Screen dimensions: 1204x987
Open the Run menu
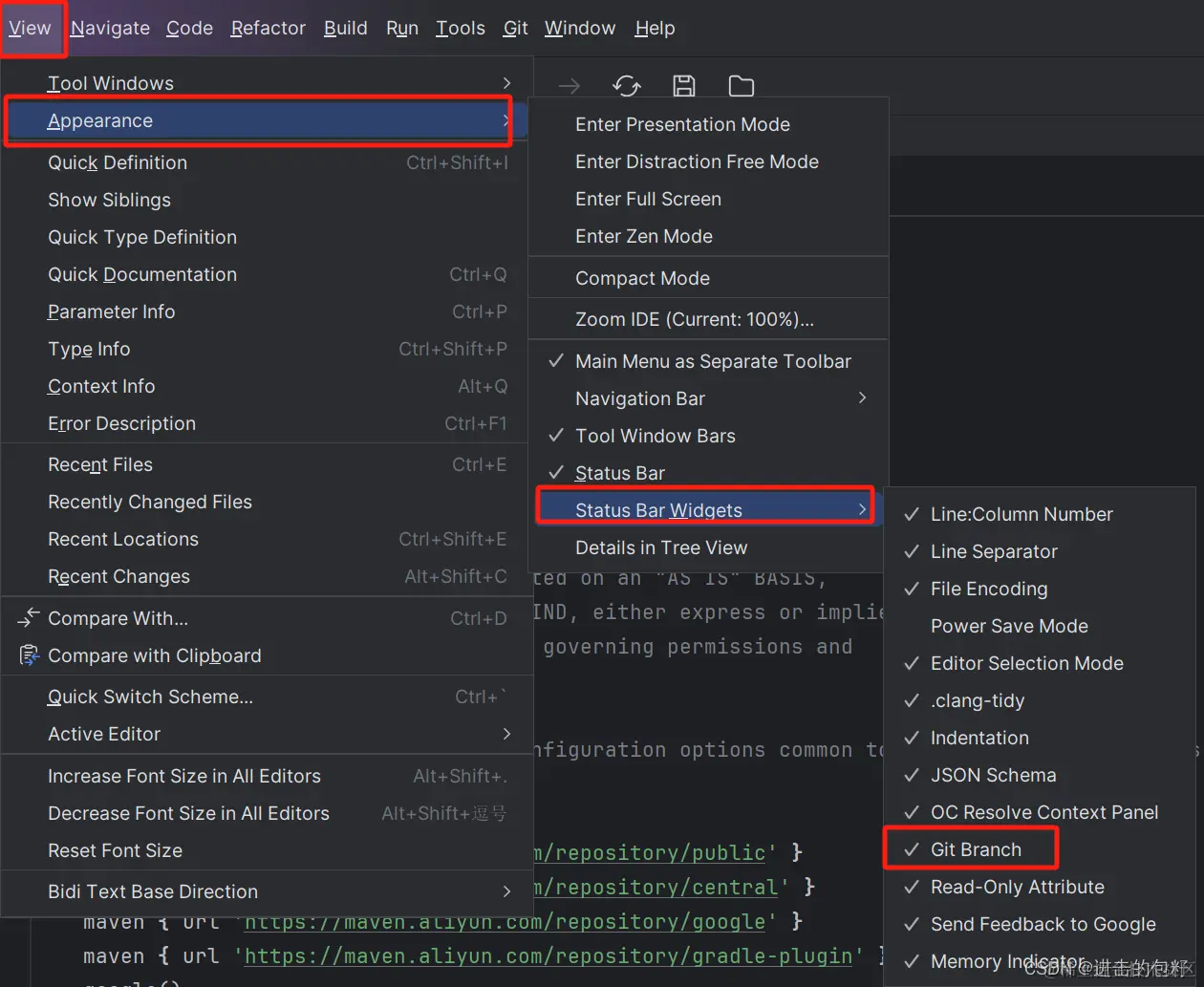(x=402, y=28)
